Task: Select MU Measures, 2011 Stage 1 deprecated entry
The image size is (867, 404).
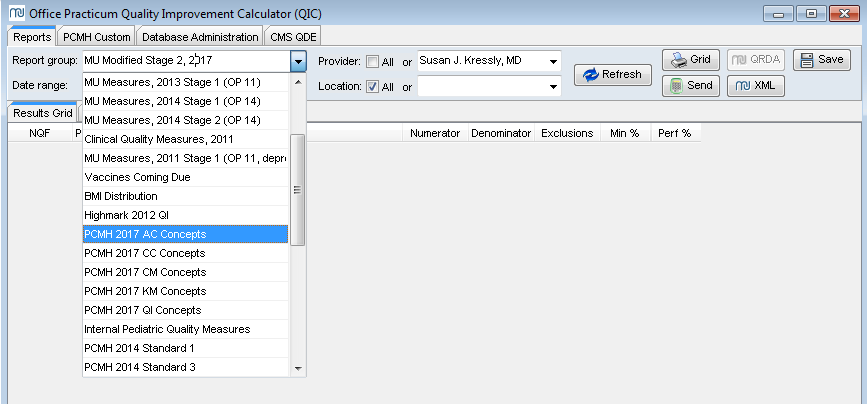Action: [186, 158]
